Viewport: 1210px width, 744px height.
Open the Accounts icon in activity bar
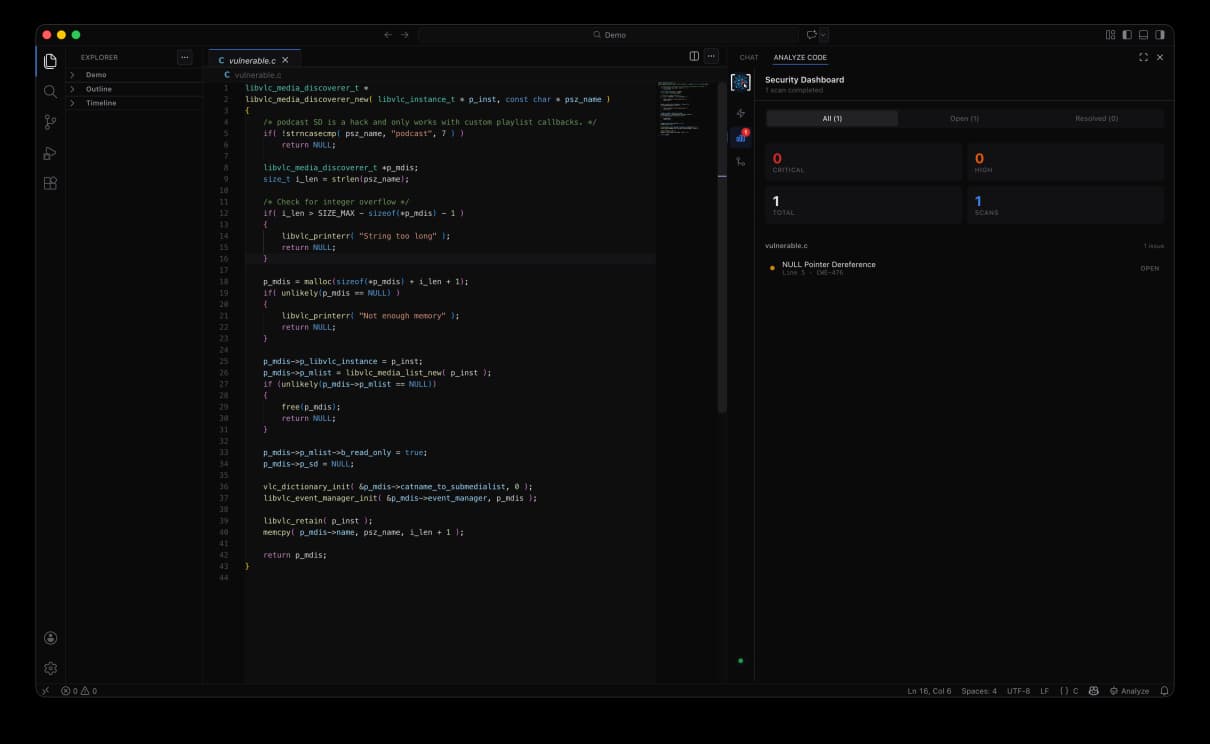pyautogui.click(x=50, y=638)
